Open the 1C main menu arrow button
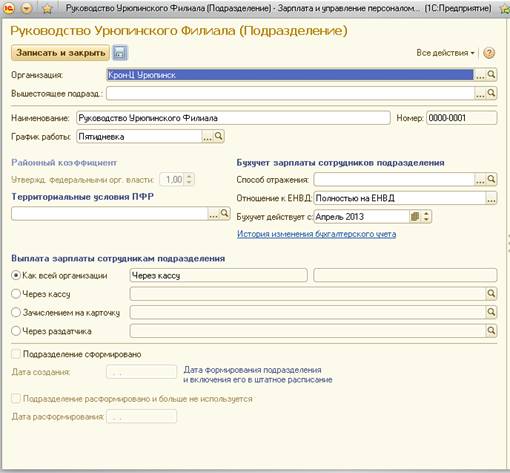Image resolution: width=510 pixels, height=473 pixels. pyautogui.click(x=27, y=8)
